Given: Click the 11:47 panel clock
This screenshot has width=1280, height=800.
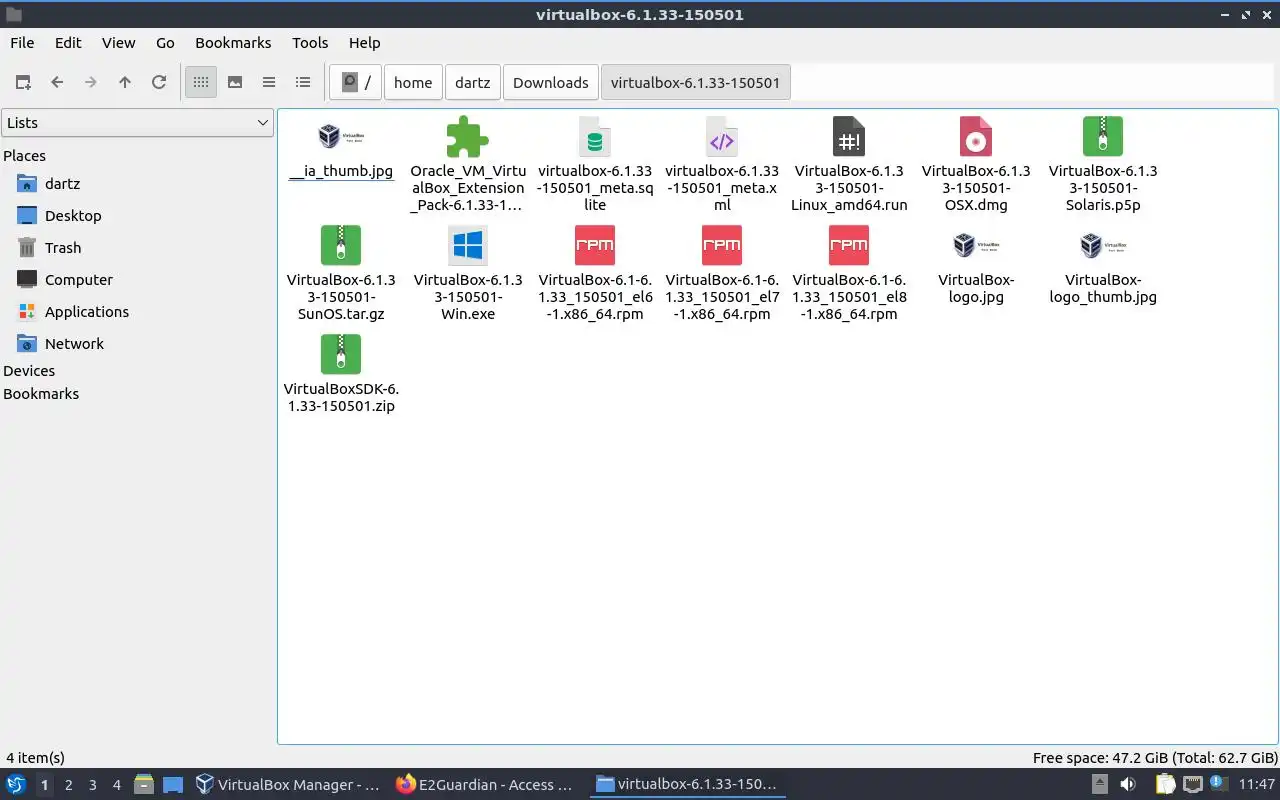Looking at the screenshot, I should pos(1257,784).
